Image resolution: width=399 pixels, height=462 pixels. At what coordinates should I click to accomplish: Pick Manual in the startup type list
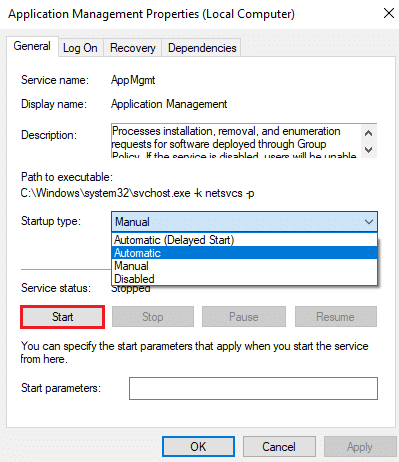pyautogui.click(x=244, y=266)
